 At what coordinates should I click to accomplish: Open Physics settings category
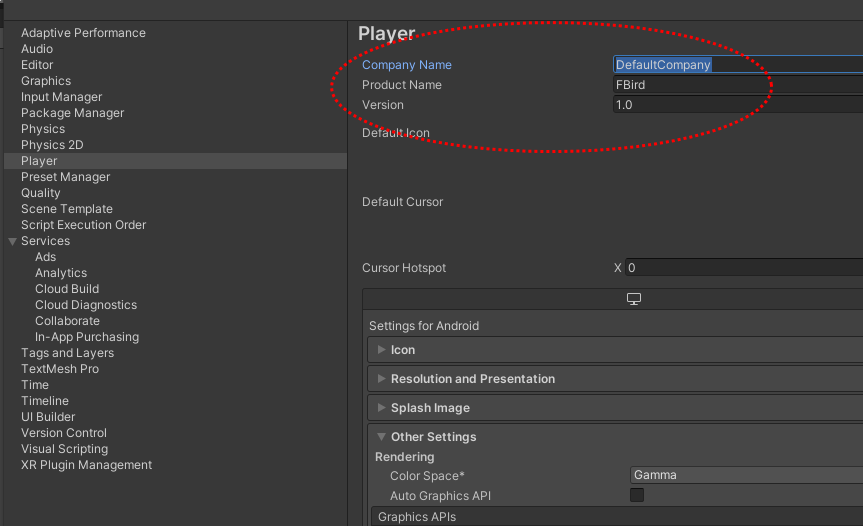43,129
